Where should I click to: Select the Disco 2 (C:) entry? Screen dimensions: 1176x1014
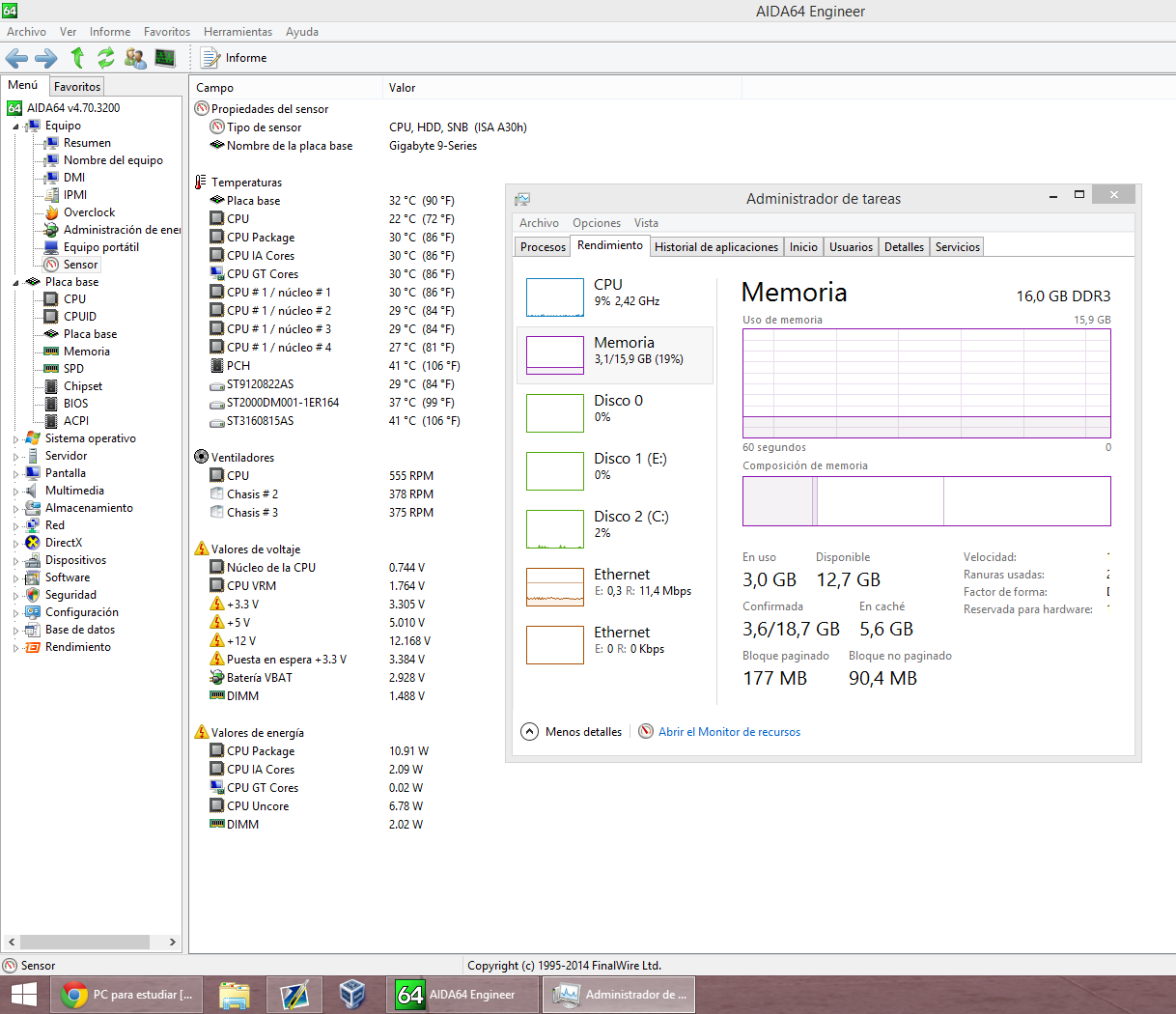[x=615, y=528]
